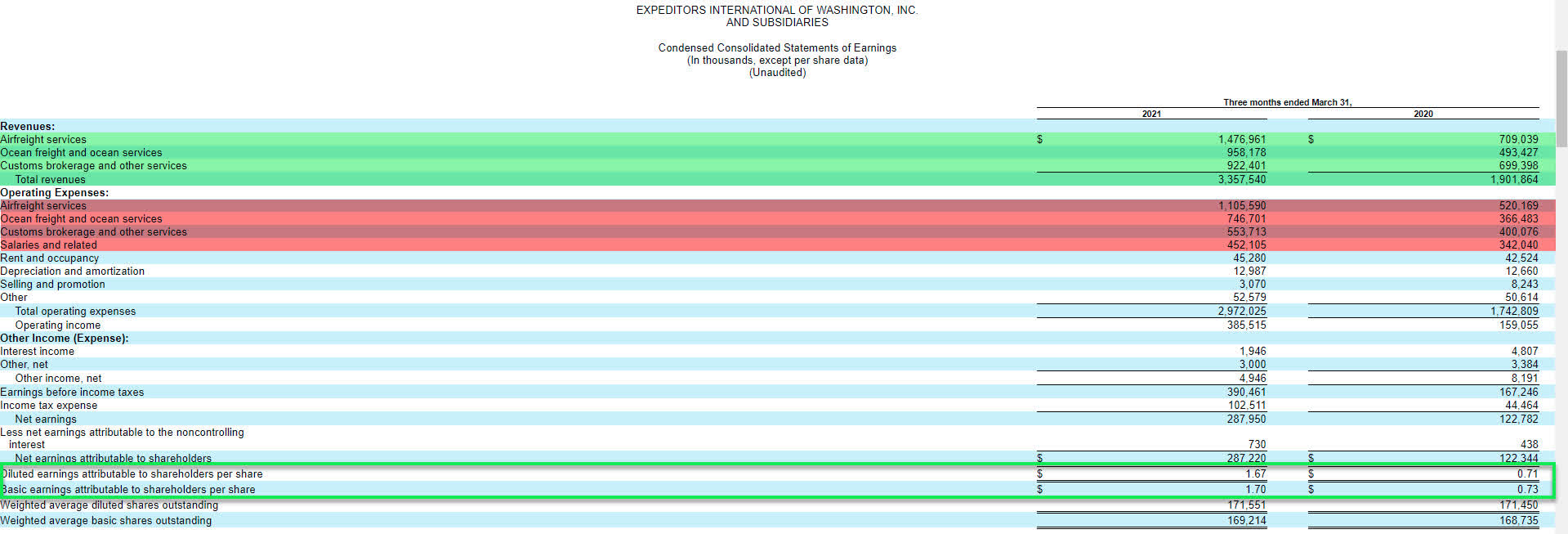The width and height of the screenshot is (1568, 534).
Task: Click 'Diluted earnings attributable to shareholders per share'
Action: 132,474
